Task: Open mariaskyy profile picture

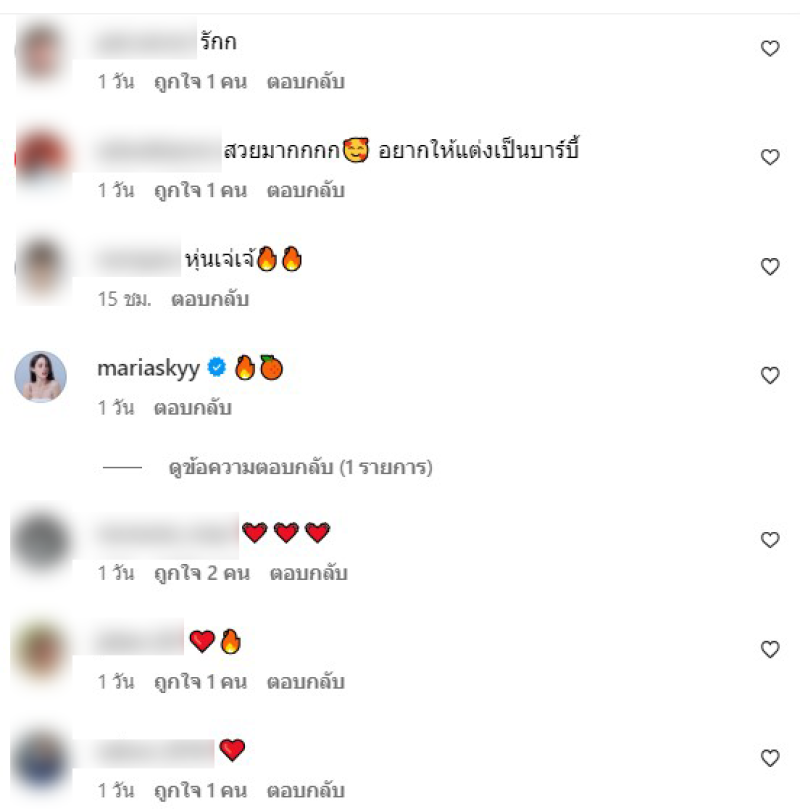Action: click(40, 377)
